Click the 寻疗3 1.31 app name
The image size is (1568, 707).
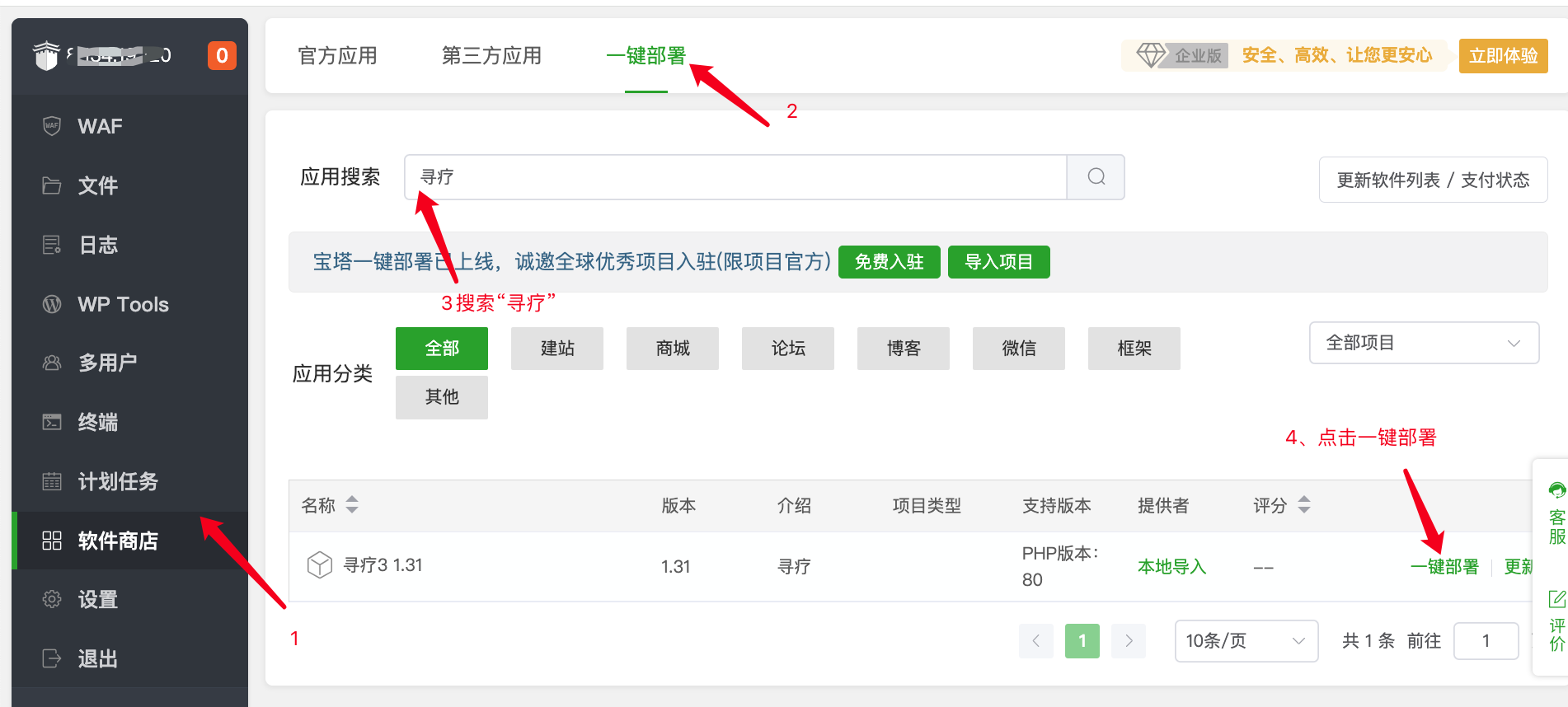[x=383, y=565]
